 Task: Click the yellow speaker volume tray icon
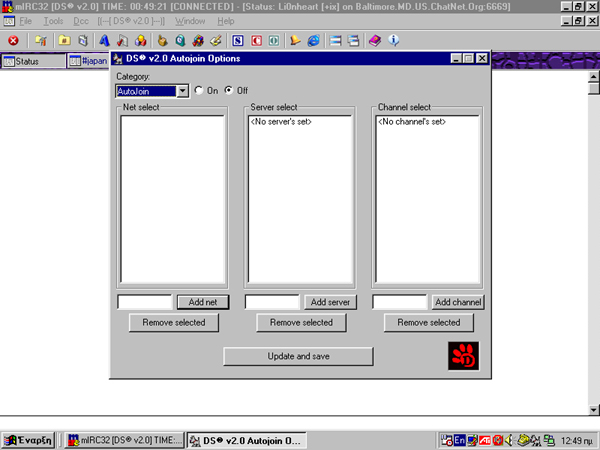point(509,440)
